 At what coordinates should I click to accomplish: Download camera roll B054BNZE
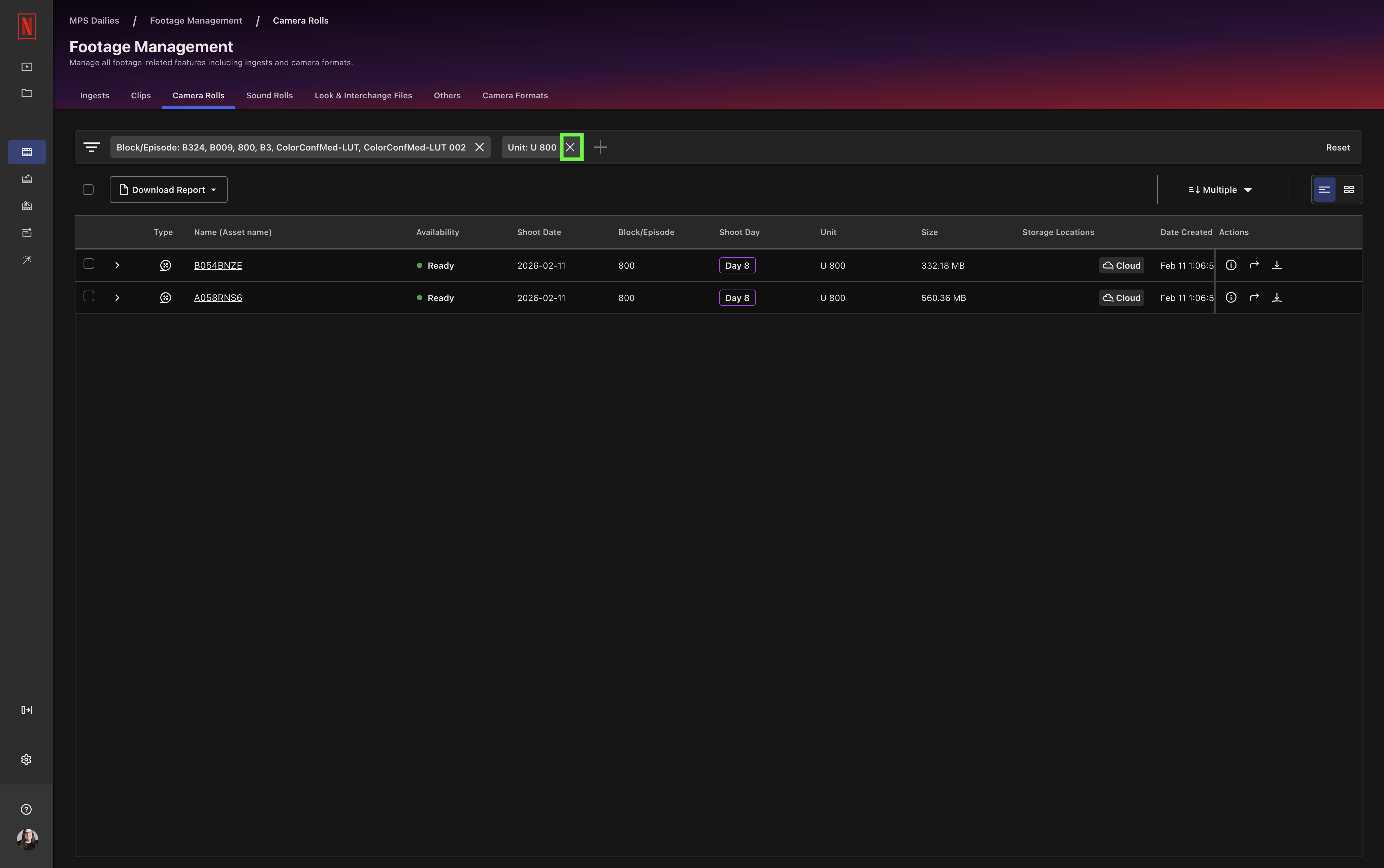[x=1277, y=265]
